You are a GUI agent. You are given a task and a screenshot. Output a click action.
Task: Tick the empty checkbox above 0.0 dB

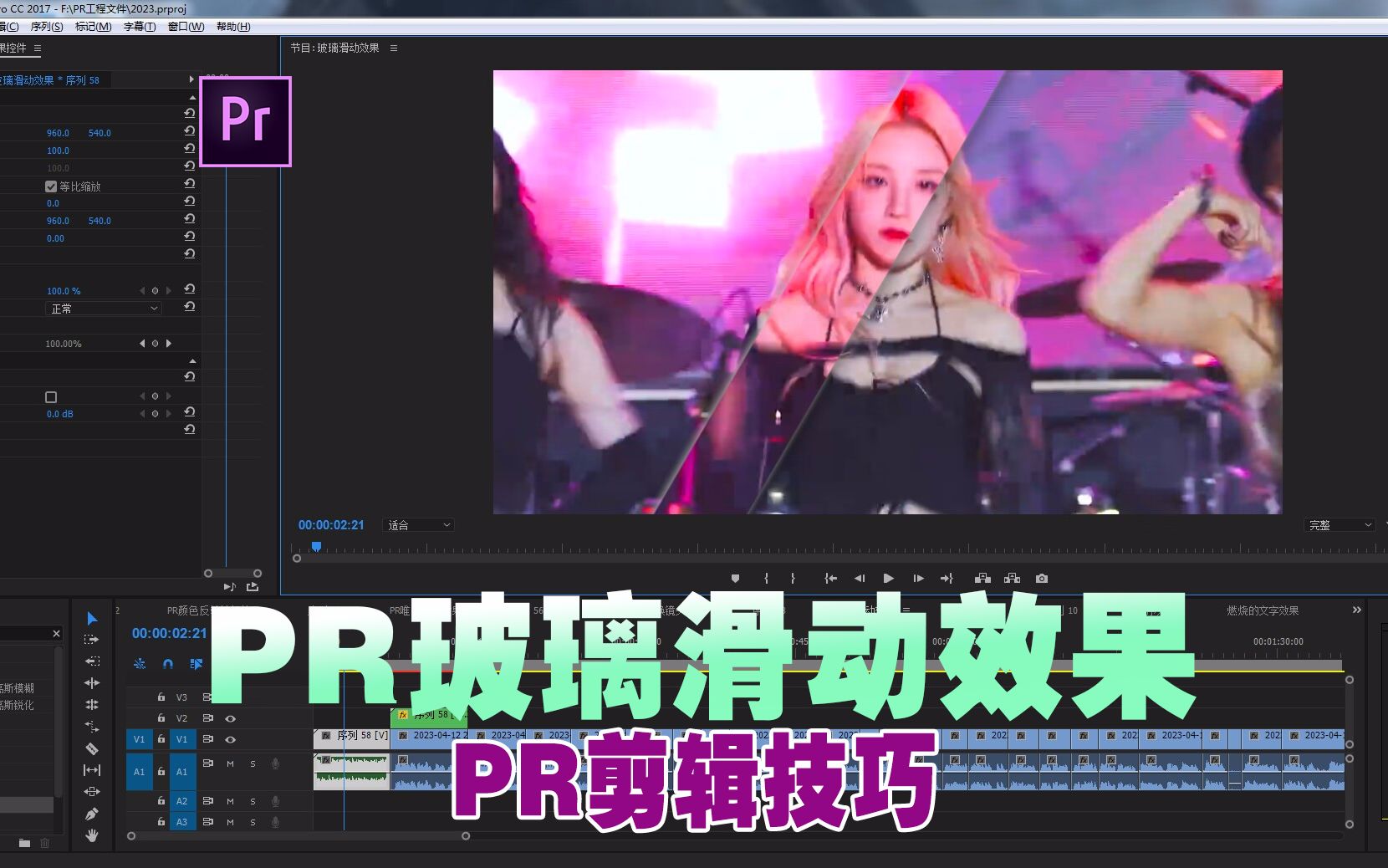(x=51, y=397)
